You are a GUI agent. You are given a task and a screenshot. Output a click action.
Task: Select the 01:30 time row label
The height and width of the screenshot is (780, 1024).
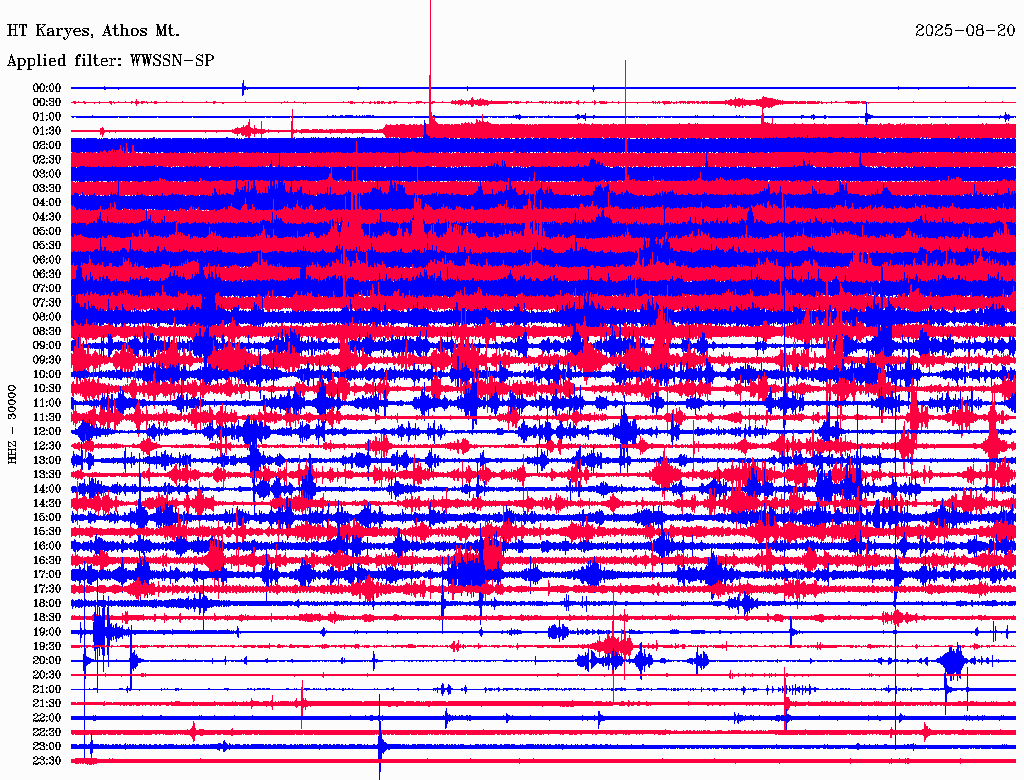47,131
